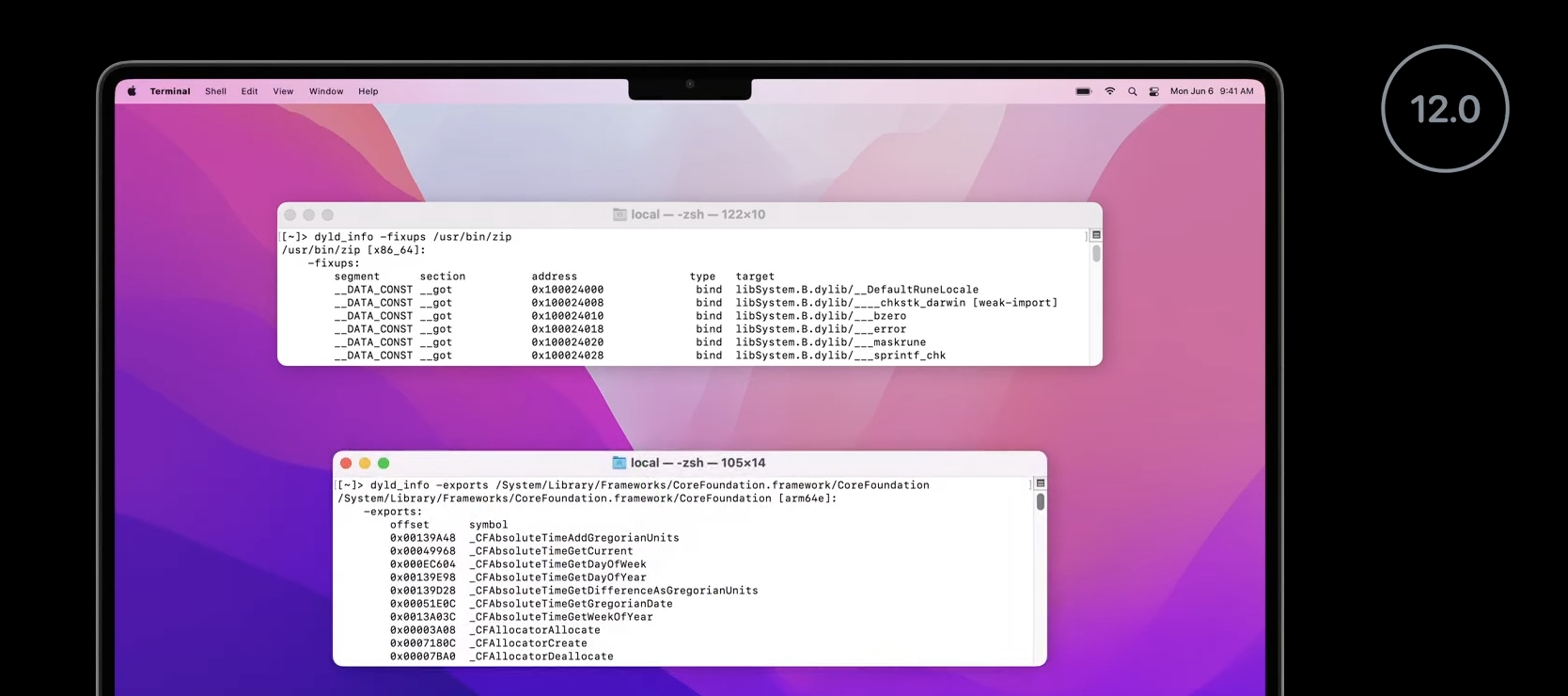Screen dimensions: 1568x696
Task: Click address 0x100024000
Action: (x=568, y=290)
